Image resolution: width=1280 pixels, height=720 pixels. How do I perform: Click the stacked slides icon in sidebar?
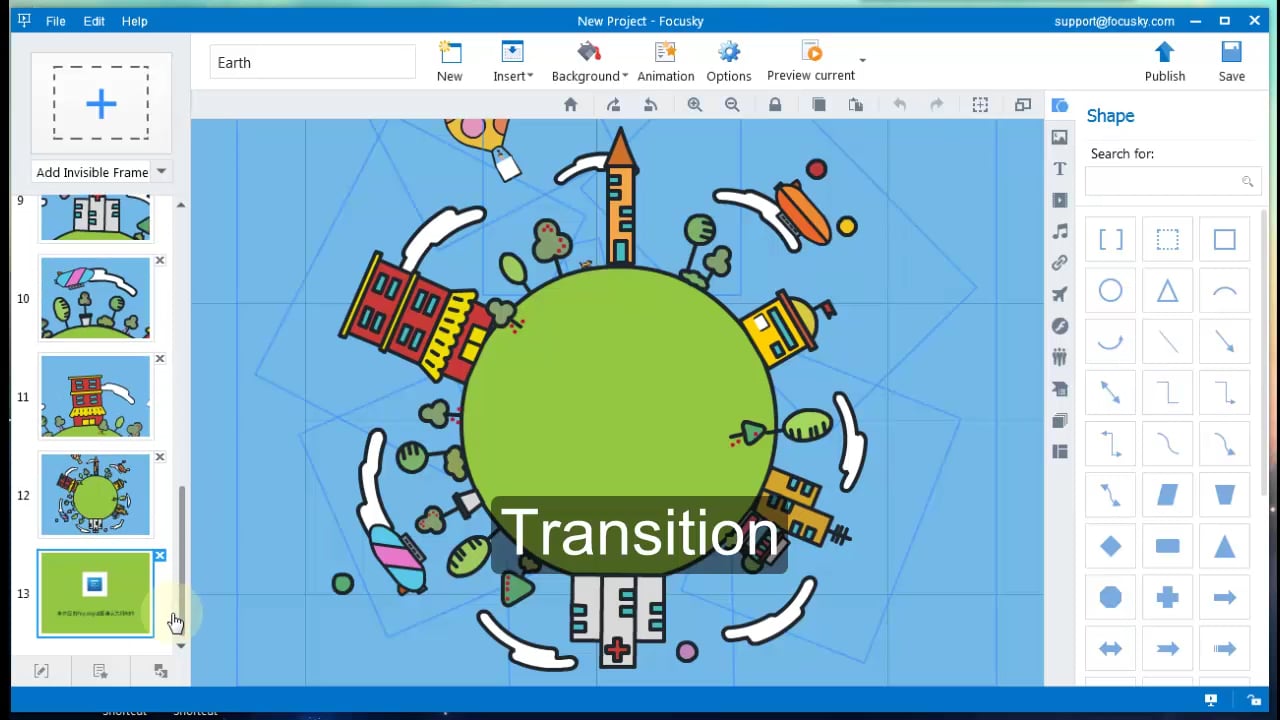click(x=1060, y=420)
